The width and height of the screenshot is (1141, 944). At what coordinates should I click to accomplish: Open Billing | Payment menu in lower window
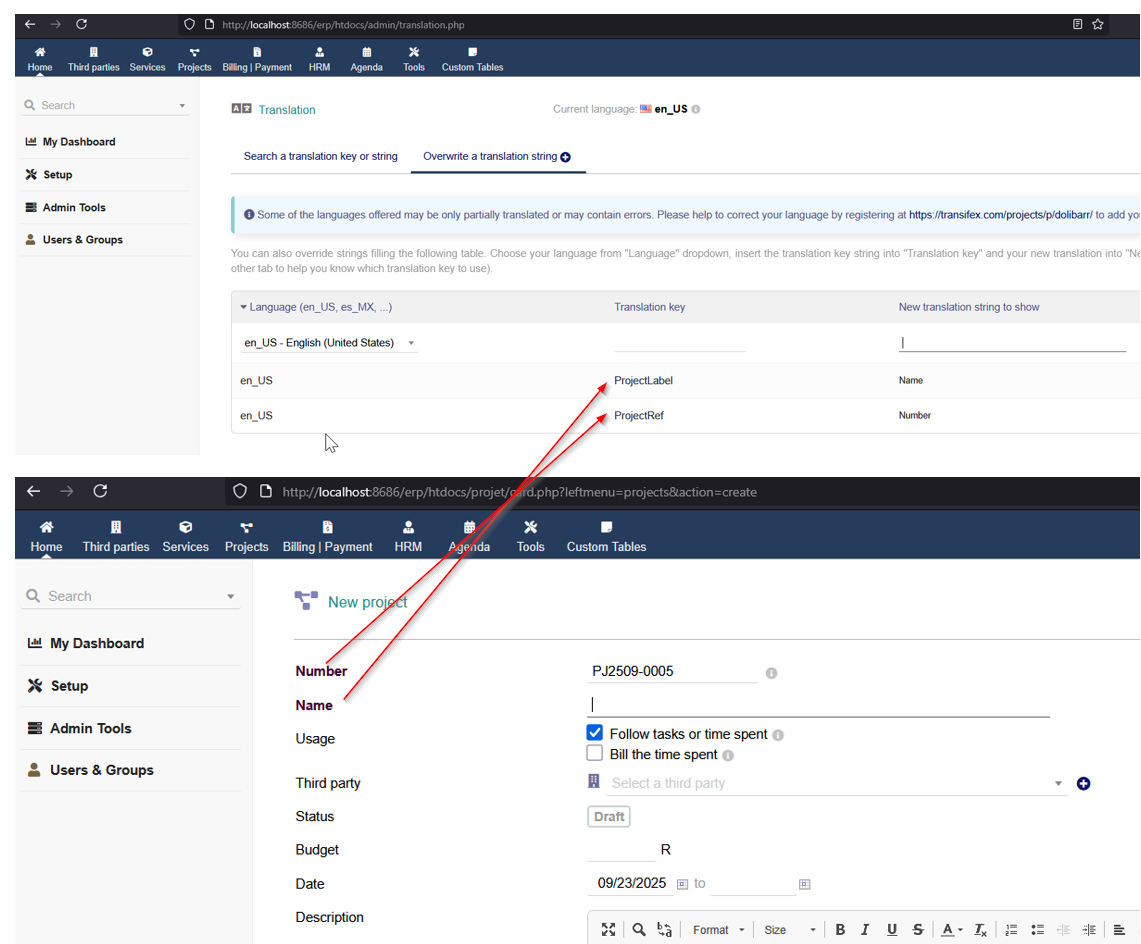tap(327, 536)
